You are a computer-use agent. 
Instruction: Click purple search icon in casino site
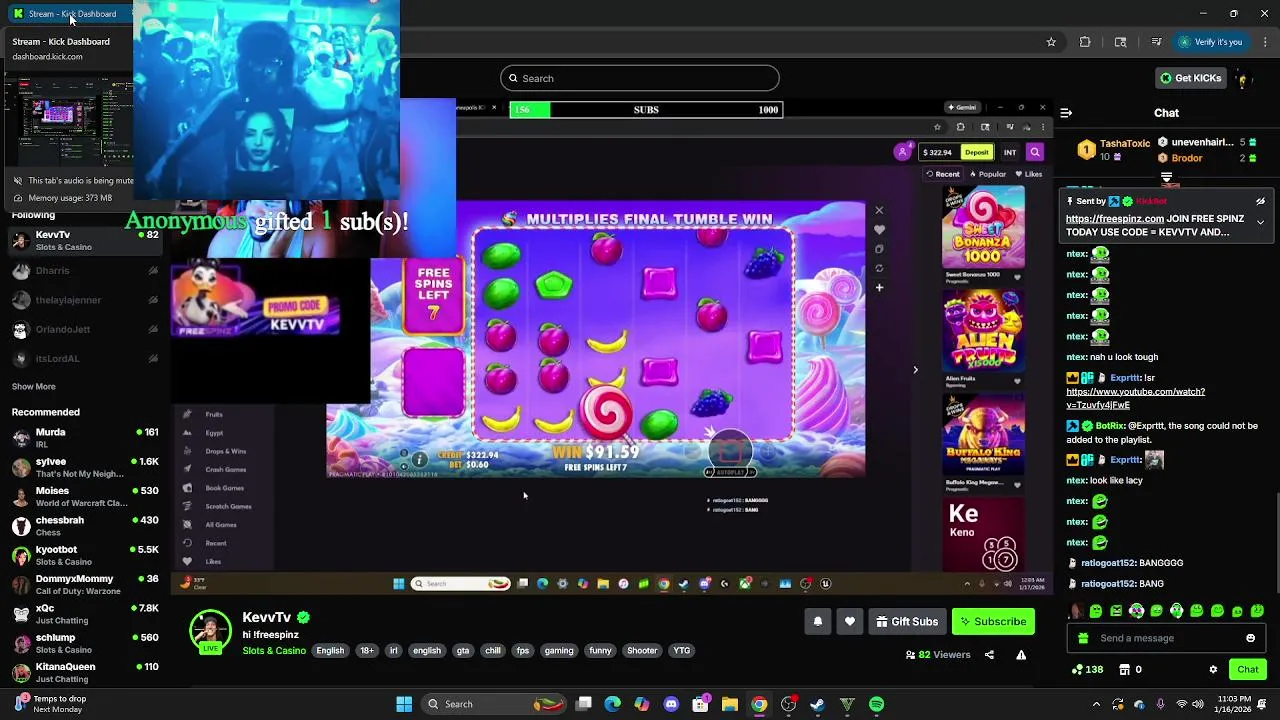tap(1035, 152)
